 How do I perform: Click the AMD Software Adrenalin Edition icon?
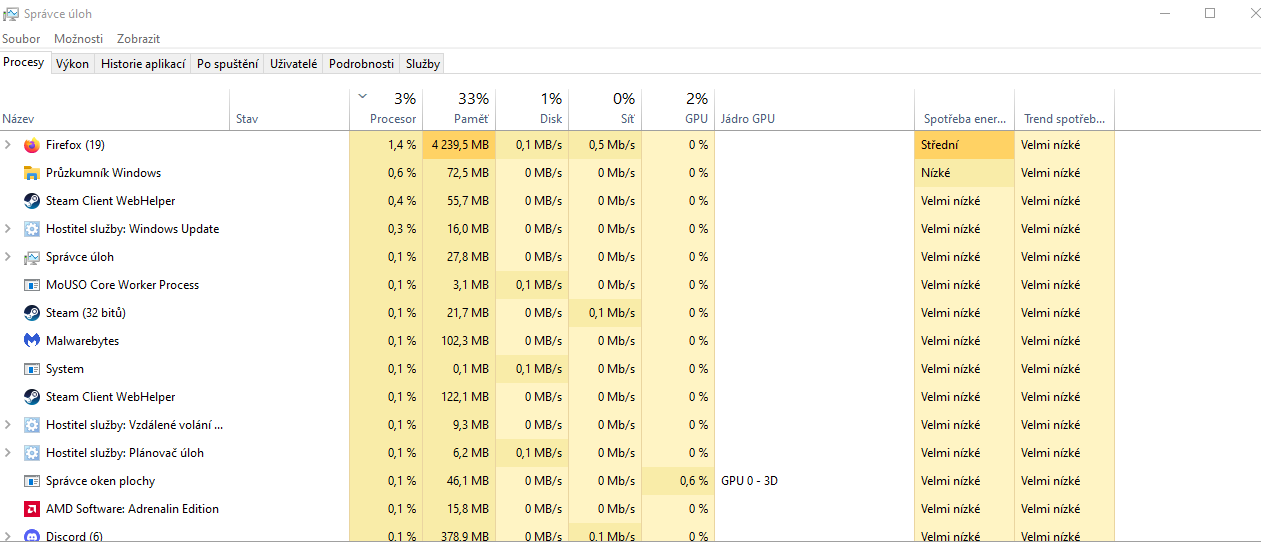[31, 509]
